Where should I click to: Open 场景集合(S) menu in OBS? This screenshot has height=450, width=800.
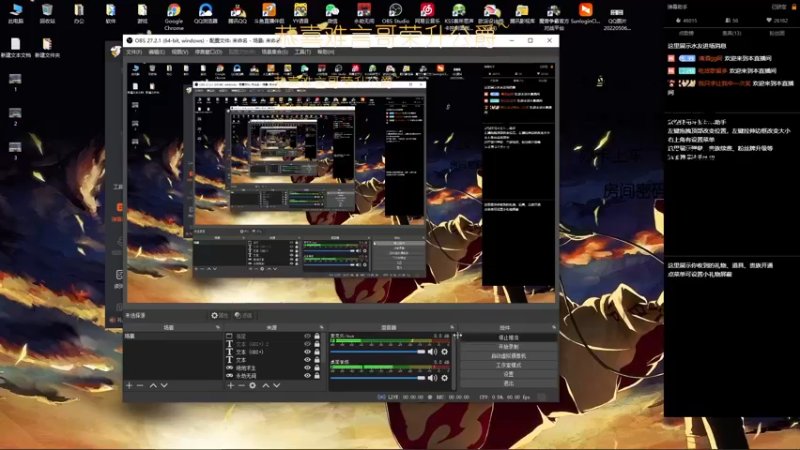tap(275, 52)
